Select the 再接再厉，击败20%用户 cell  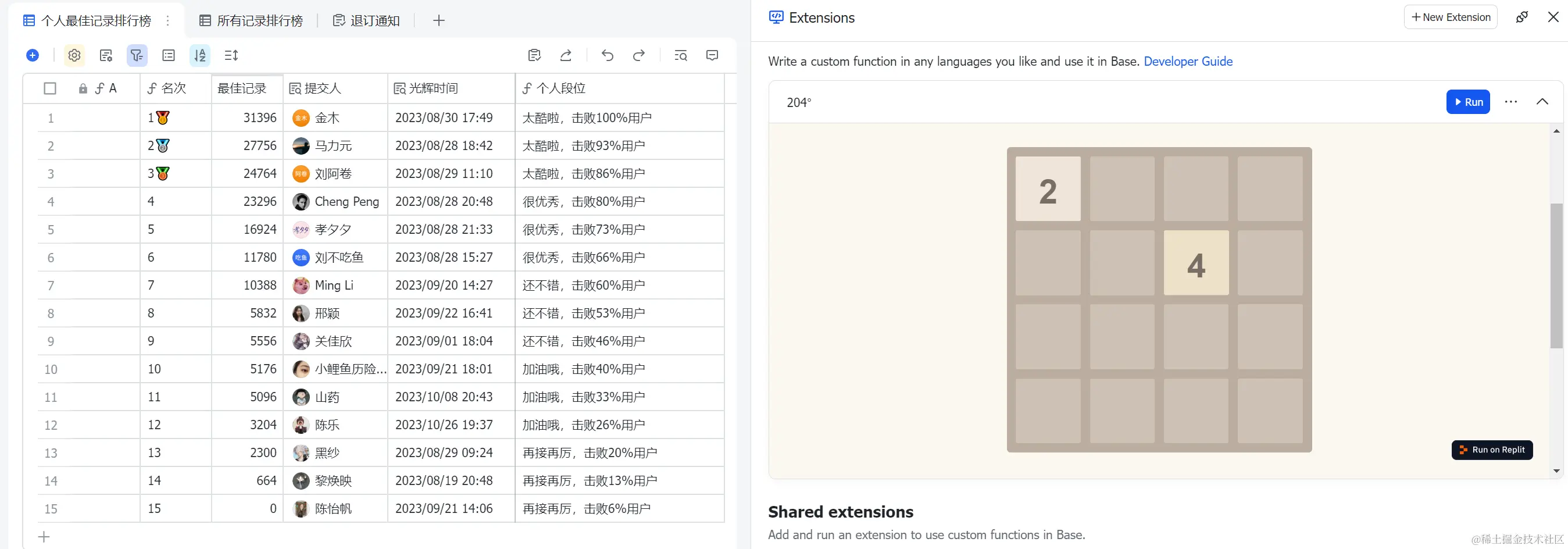(x=620, y=453)
